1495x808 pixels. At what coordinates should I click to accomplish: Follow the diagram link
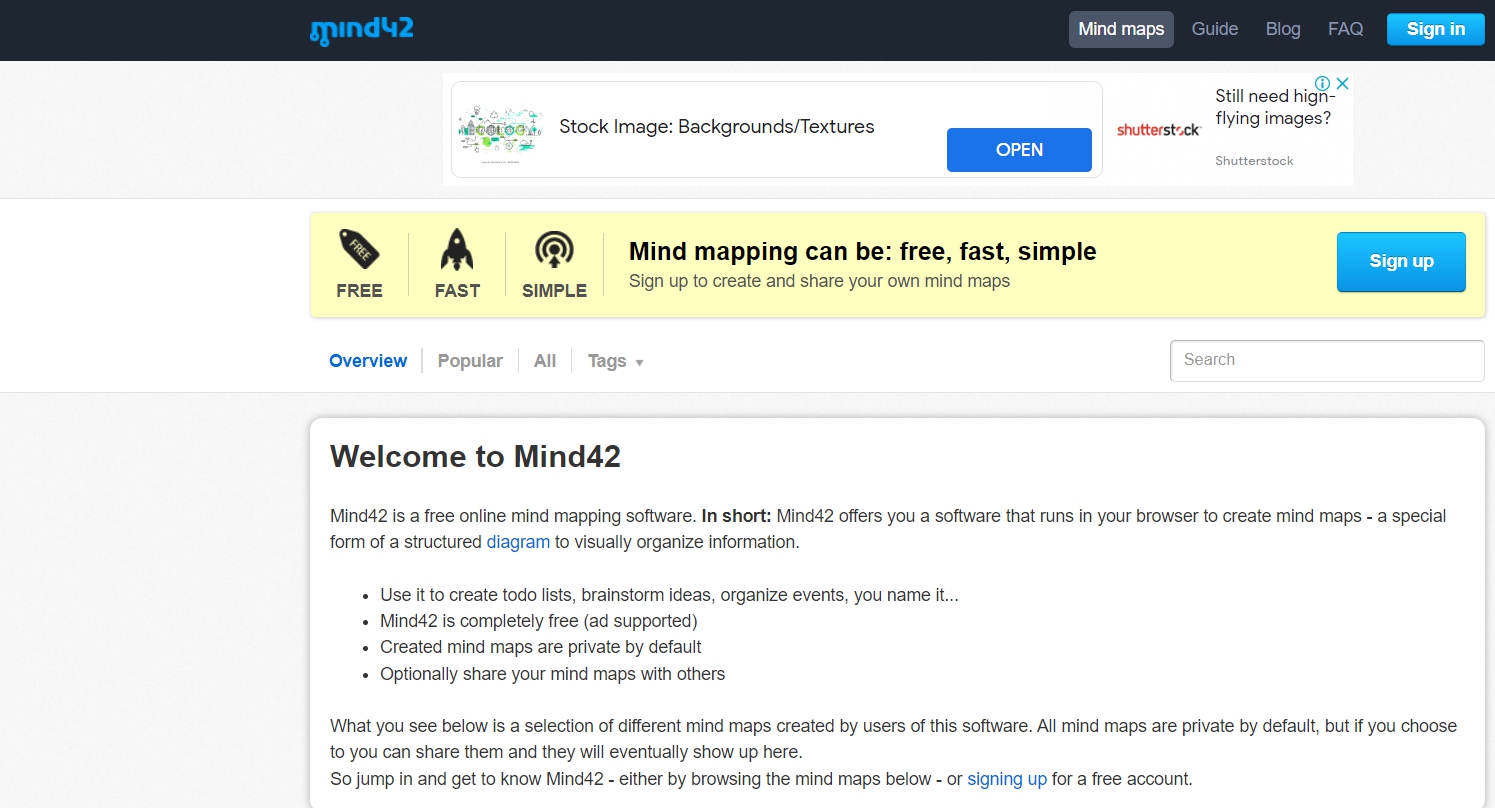(518, 542)
